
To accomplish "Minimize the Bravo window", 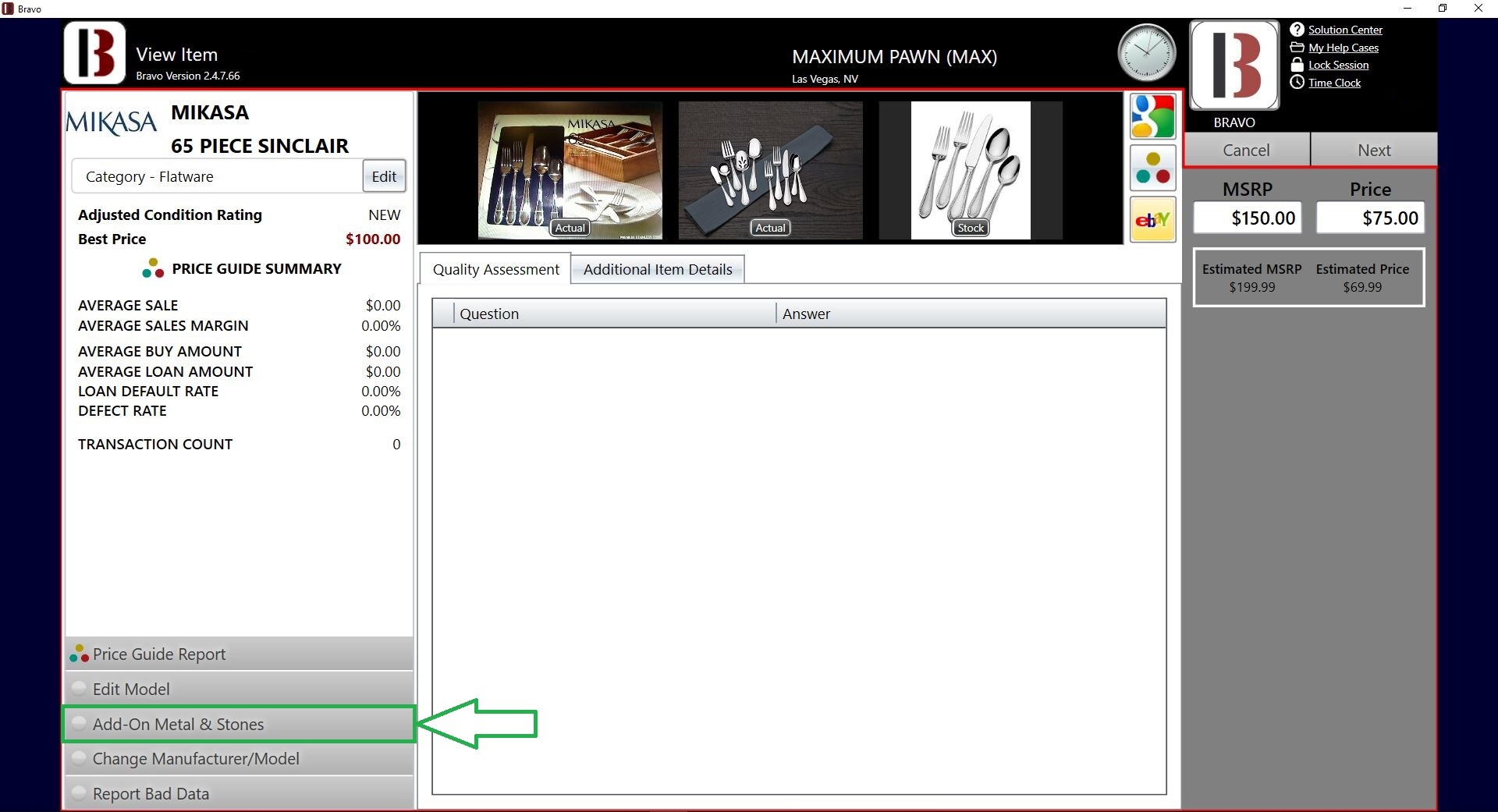I will click(1407, 9).
